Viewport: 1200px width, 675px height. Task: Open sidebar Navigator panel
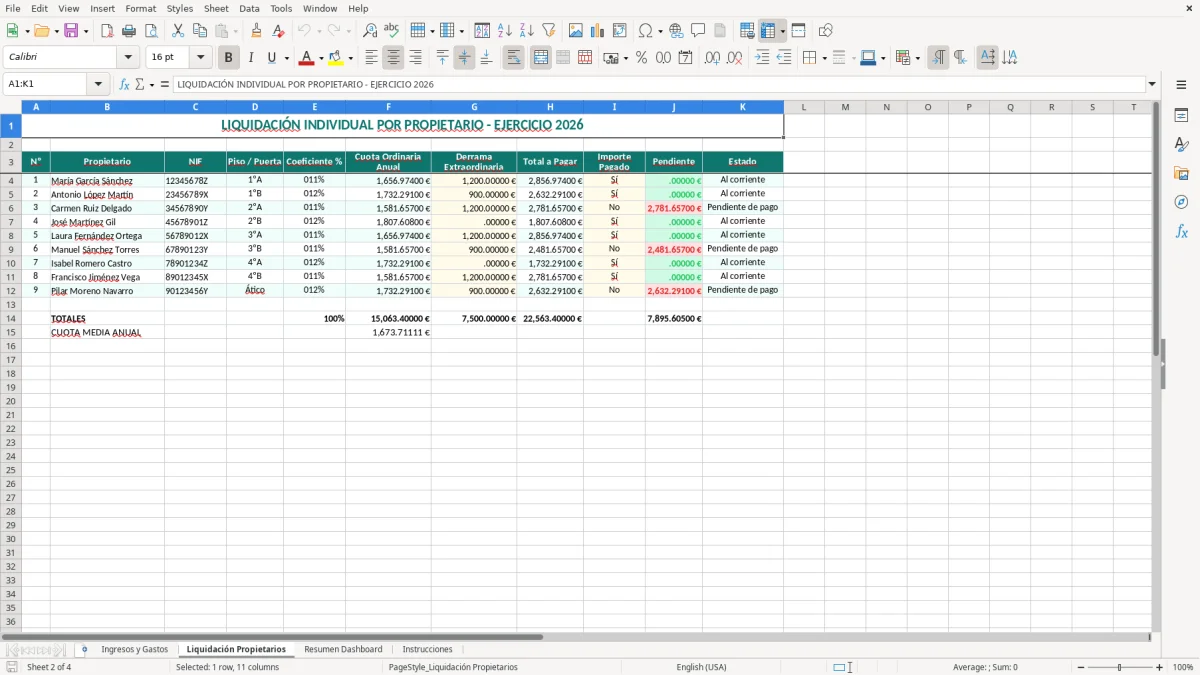1181,202
